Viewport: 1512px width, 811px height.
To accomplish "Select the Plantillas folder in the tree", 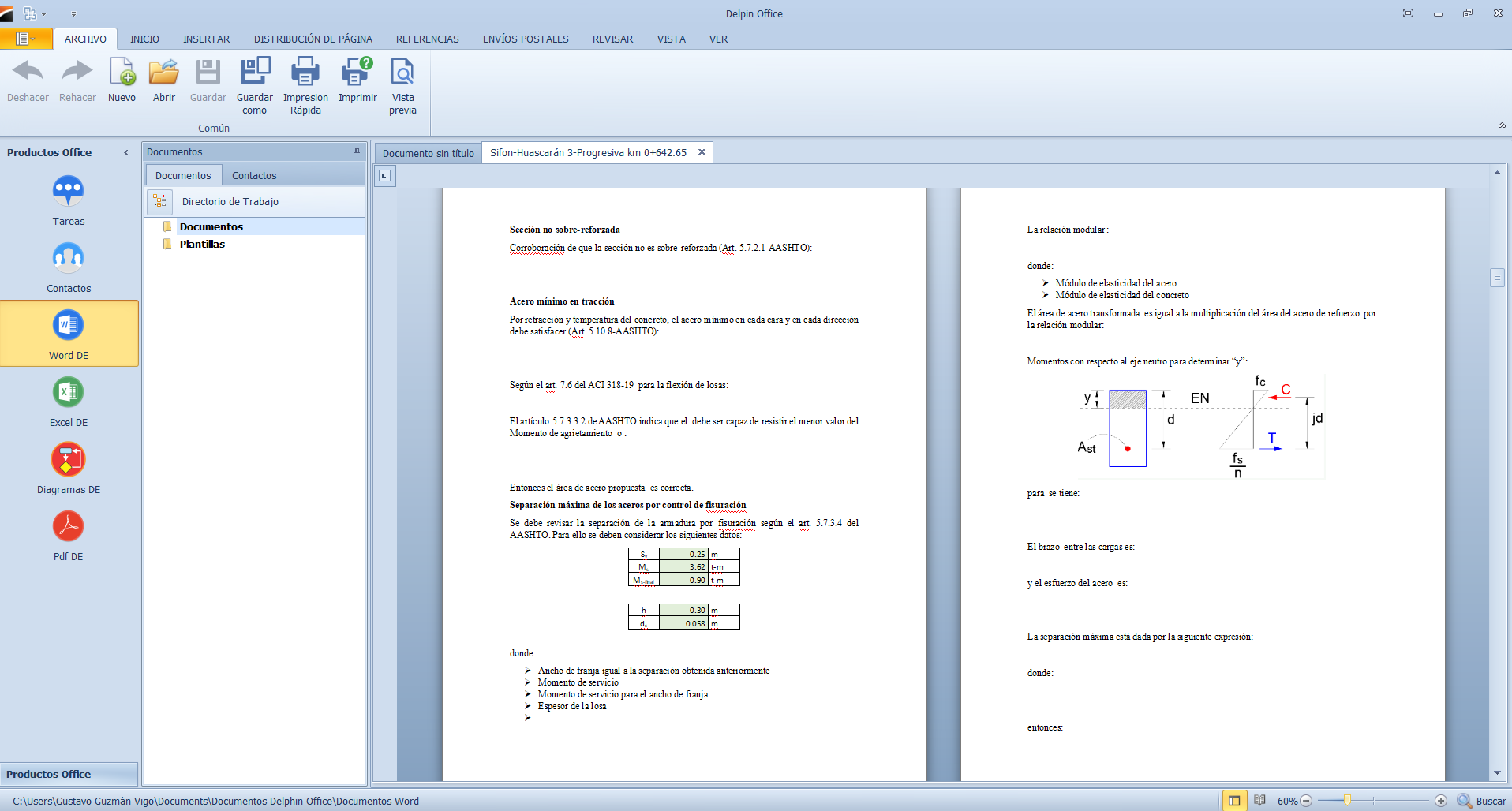I will [x=202, y=245].
